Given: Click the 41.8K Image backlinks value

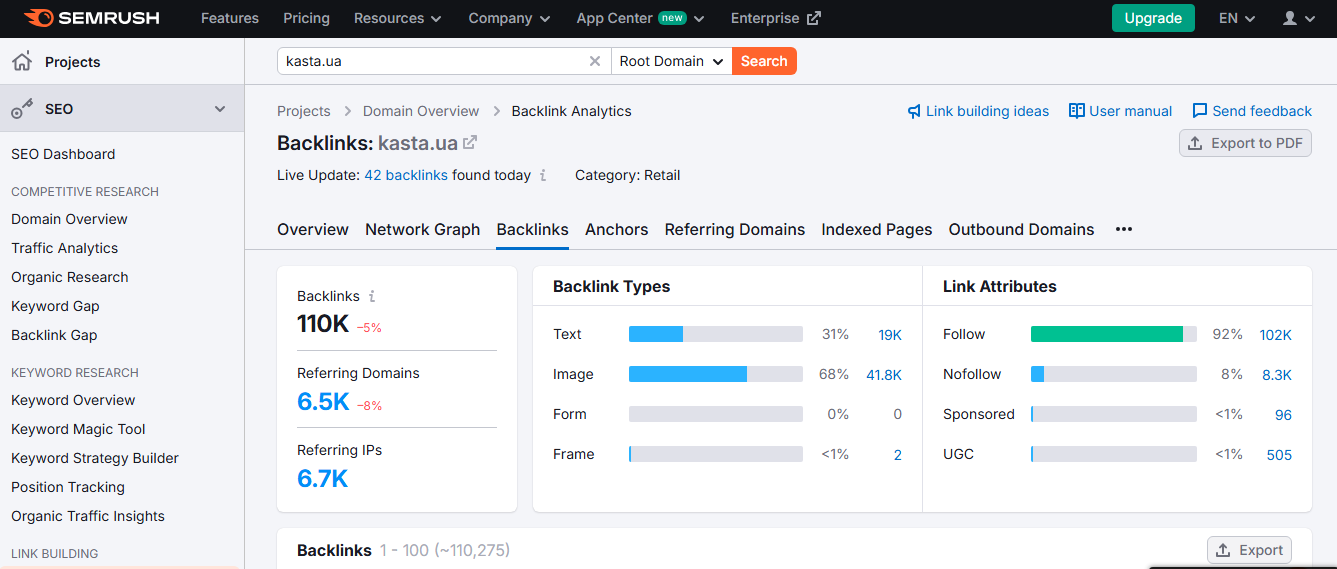Looking at the screenshot, I should tap(884, 375).
